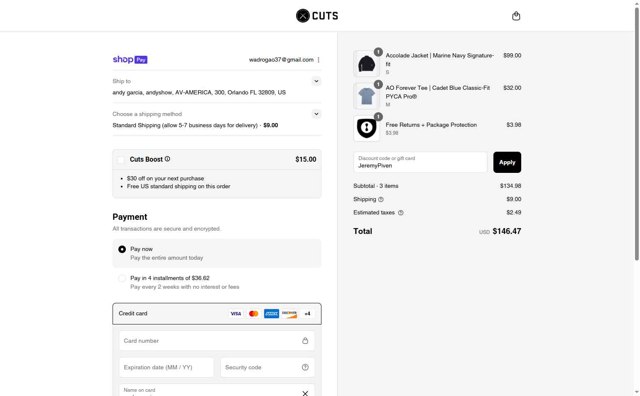Click the Payment section heading
The width and height of the screenshot is (640, 396).
pos(130,217)
